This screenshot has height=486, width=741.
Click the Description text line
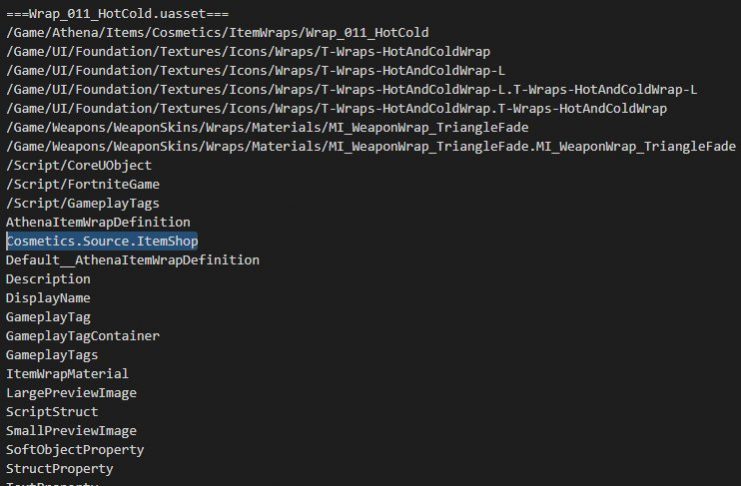click(x=48, y=279)
